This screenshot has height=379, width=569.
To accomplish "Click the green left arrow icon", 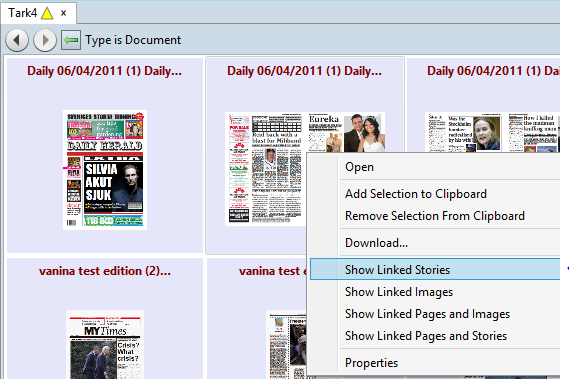I will pyautogui.click(x=71, y=40).
